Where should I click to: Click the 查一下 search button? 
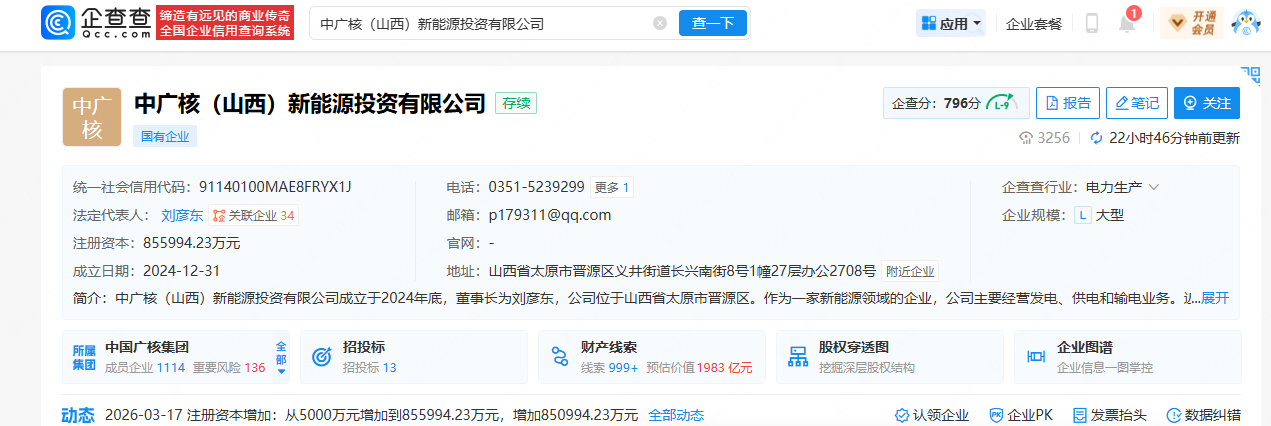(712, 24)
